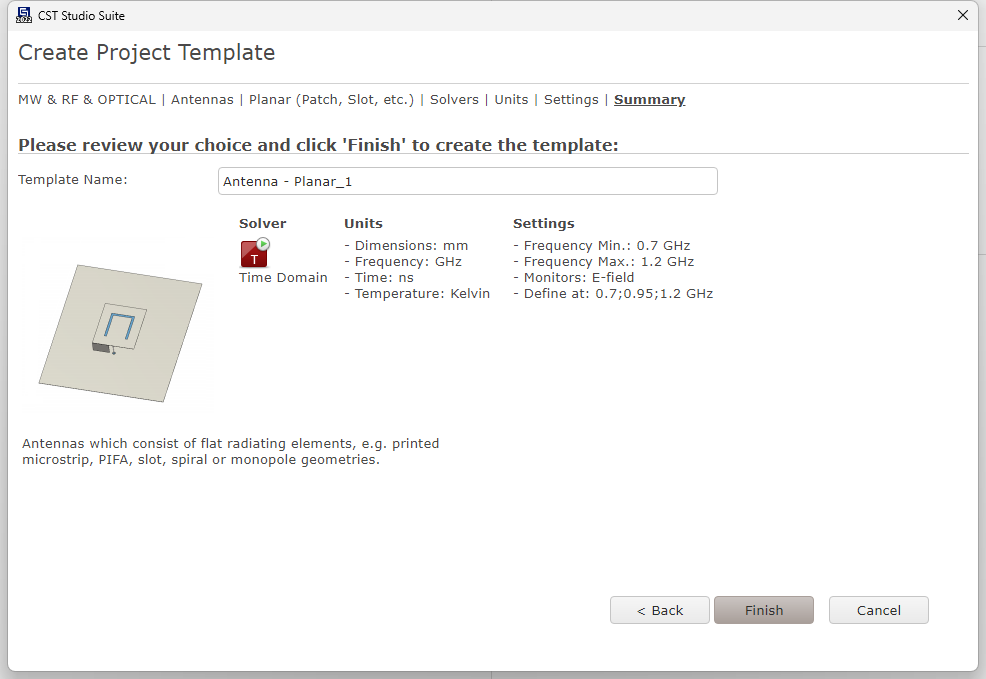Navigate to the Settings step
The image size is (986, 679).
coord(571,99)
